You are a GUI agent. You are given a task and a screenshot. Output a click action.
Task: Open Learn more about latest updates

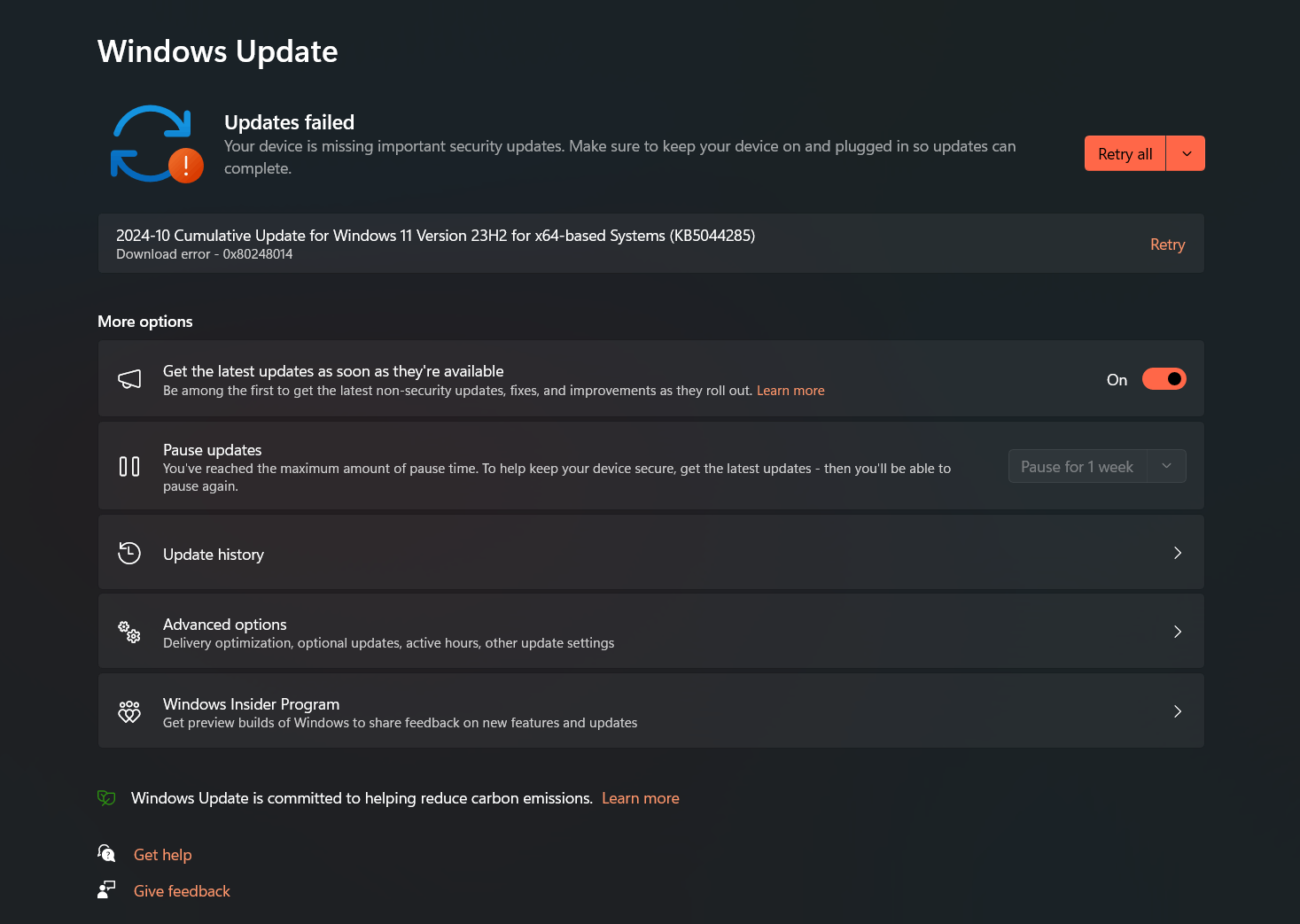click(790, 391)
